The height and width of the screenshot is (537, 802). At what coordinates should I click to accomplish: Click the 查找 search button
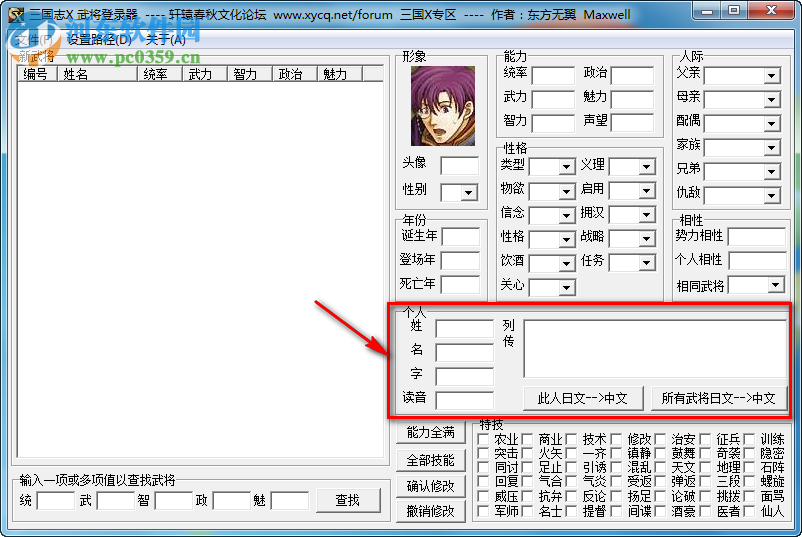(348, 500)
